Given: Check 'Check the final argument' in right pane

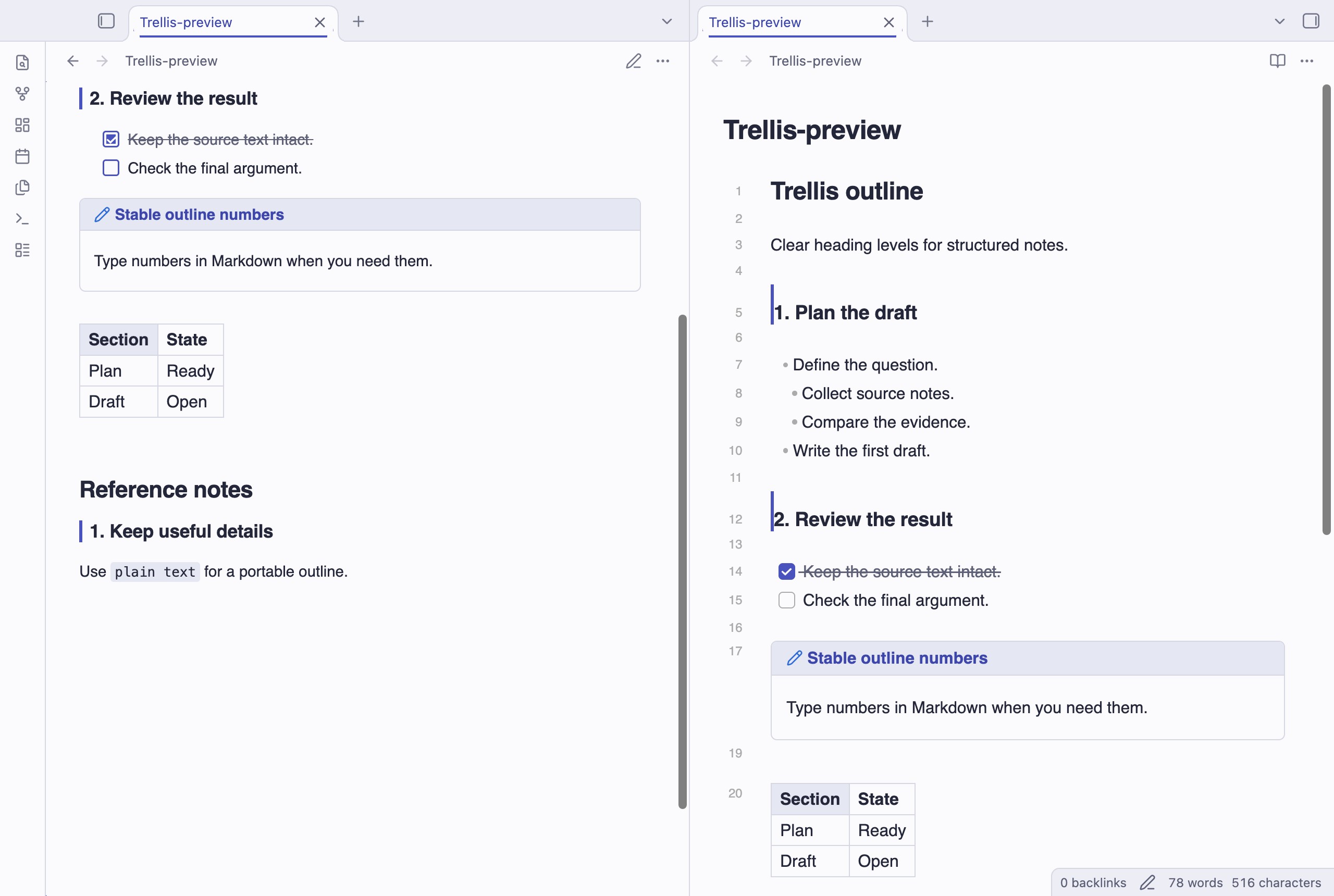Looking at the screenshot, I should 786,600.
